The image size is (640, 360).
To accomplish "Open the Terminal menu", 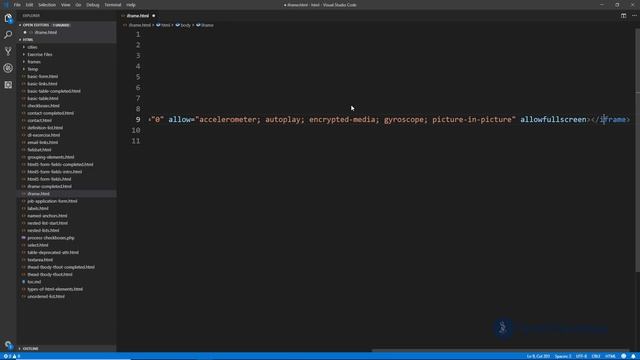I will [x=113, y=5].
